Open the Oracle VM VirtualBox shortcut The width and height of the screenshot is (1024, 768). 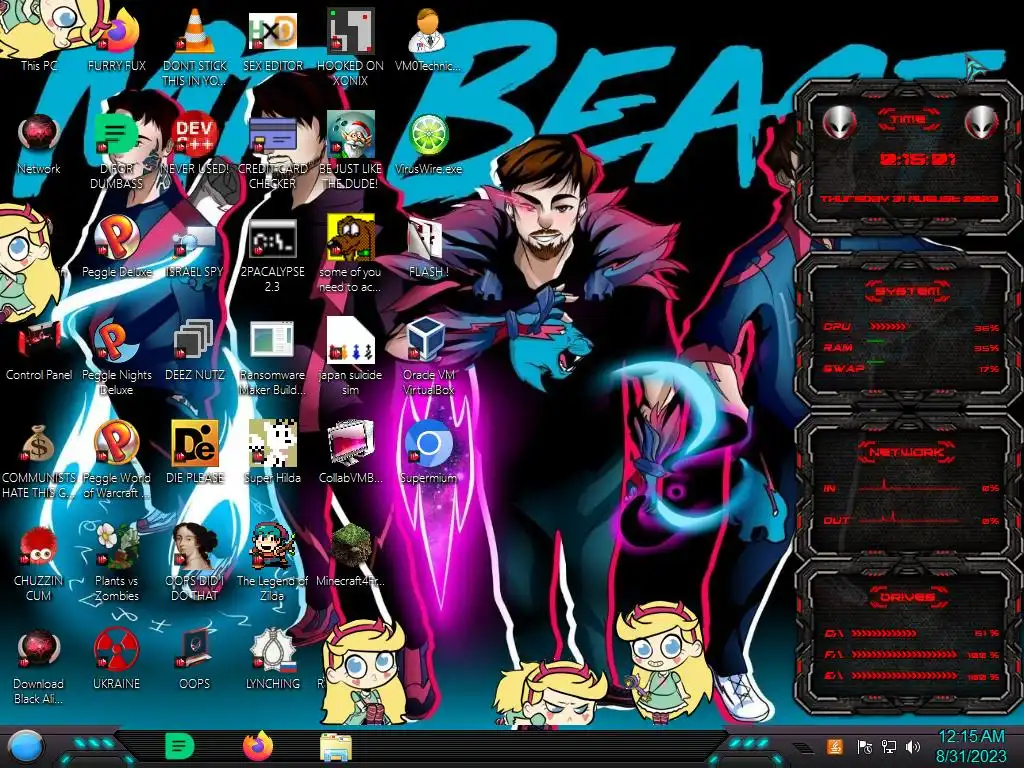[428, 358]
